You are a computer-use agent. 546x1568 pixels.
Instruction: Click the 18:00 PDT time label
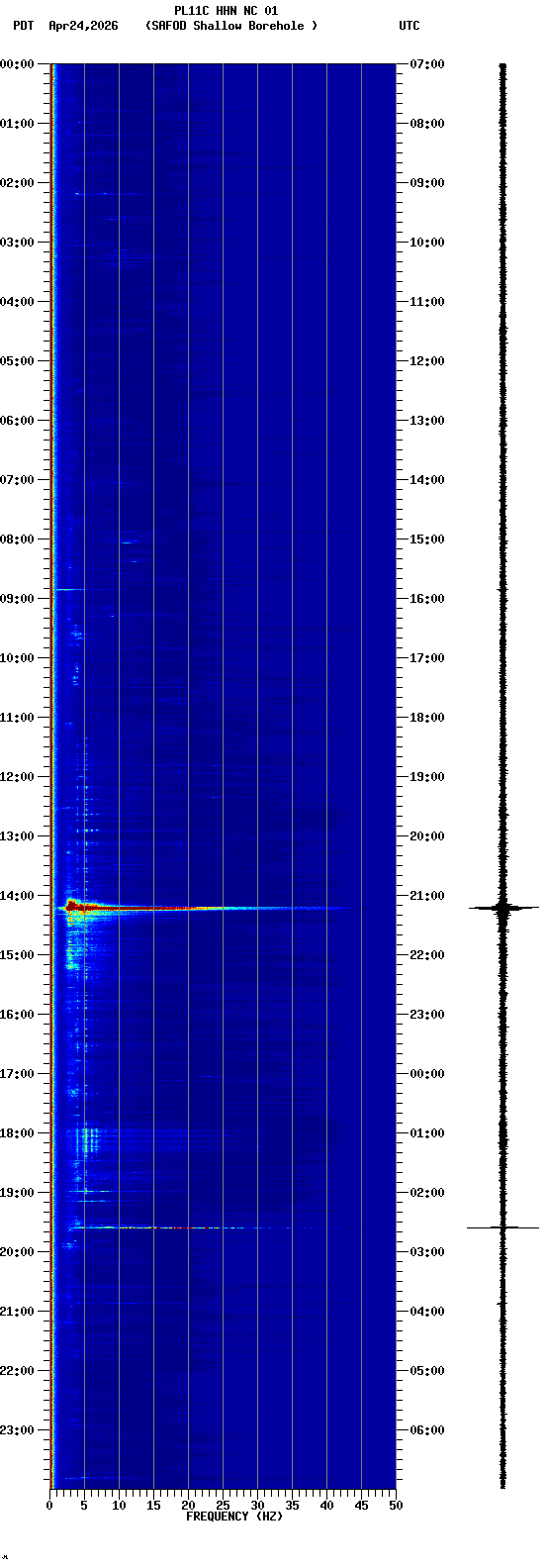pyautogui.click(x=17, y=1132)
